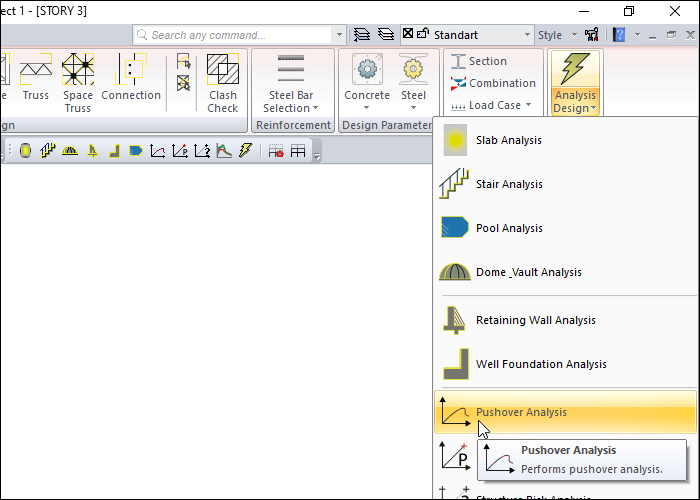Choose Stair Analysis menu entry
The image size is (700, 500).
(508, 184)
